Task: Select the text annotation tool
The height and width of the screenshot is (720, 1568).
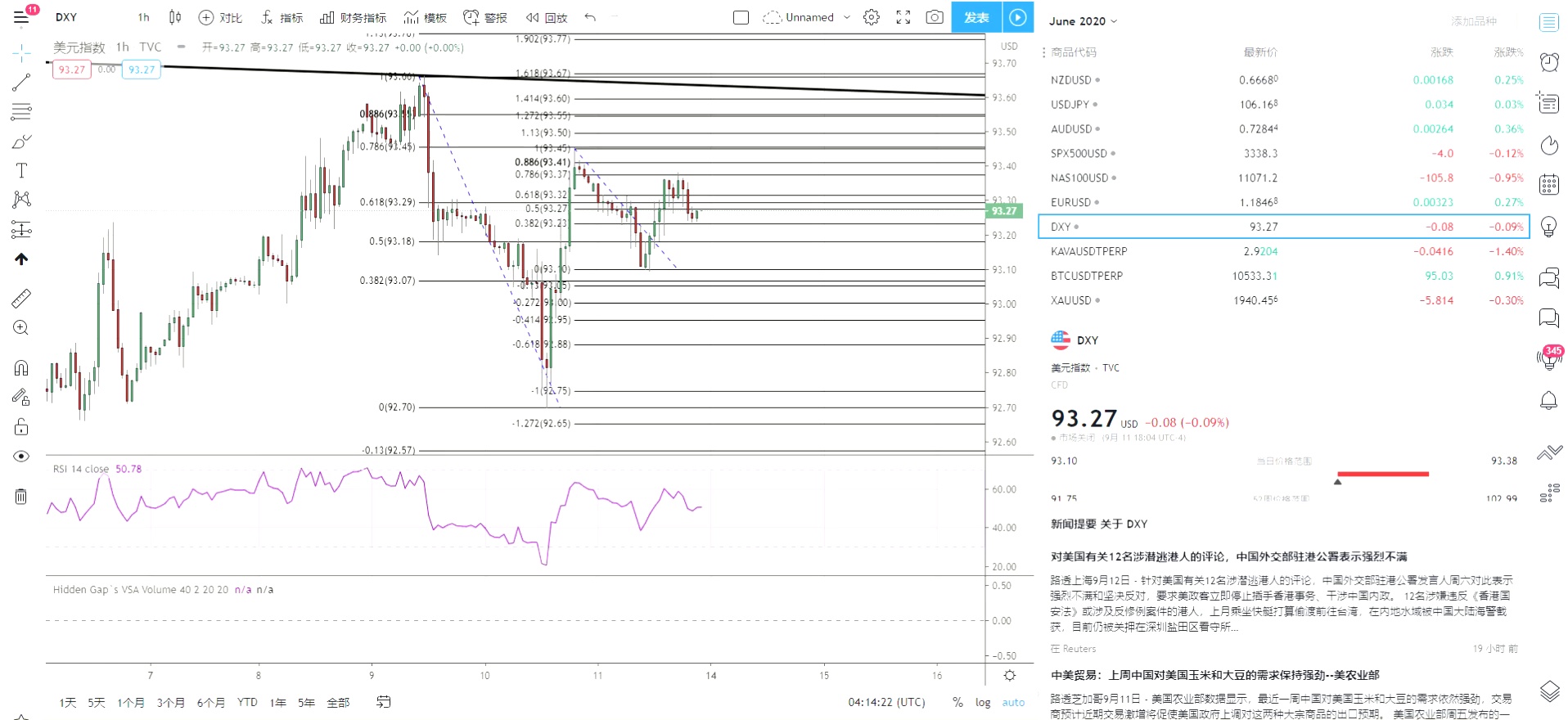Action: point(21,170)
